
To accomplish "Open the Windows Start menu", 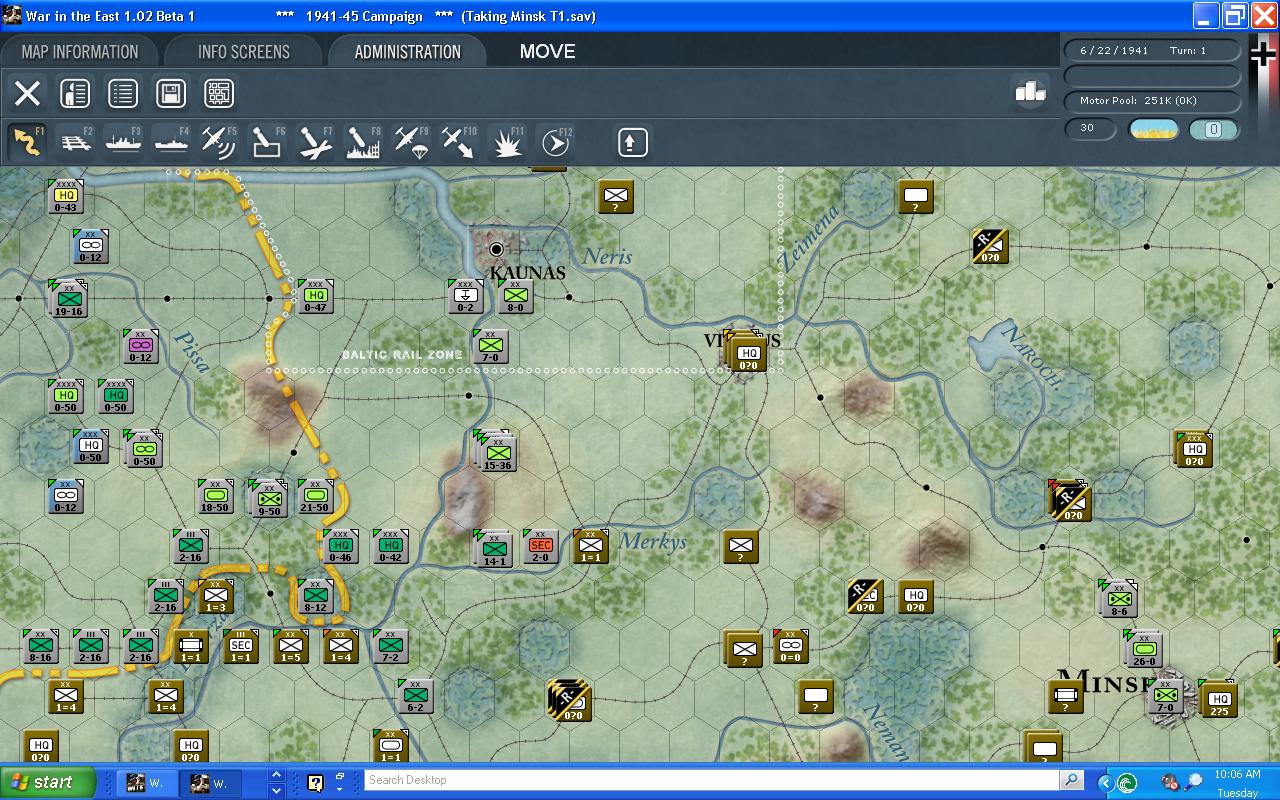I will click(48, 782).
